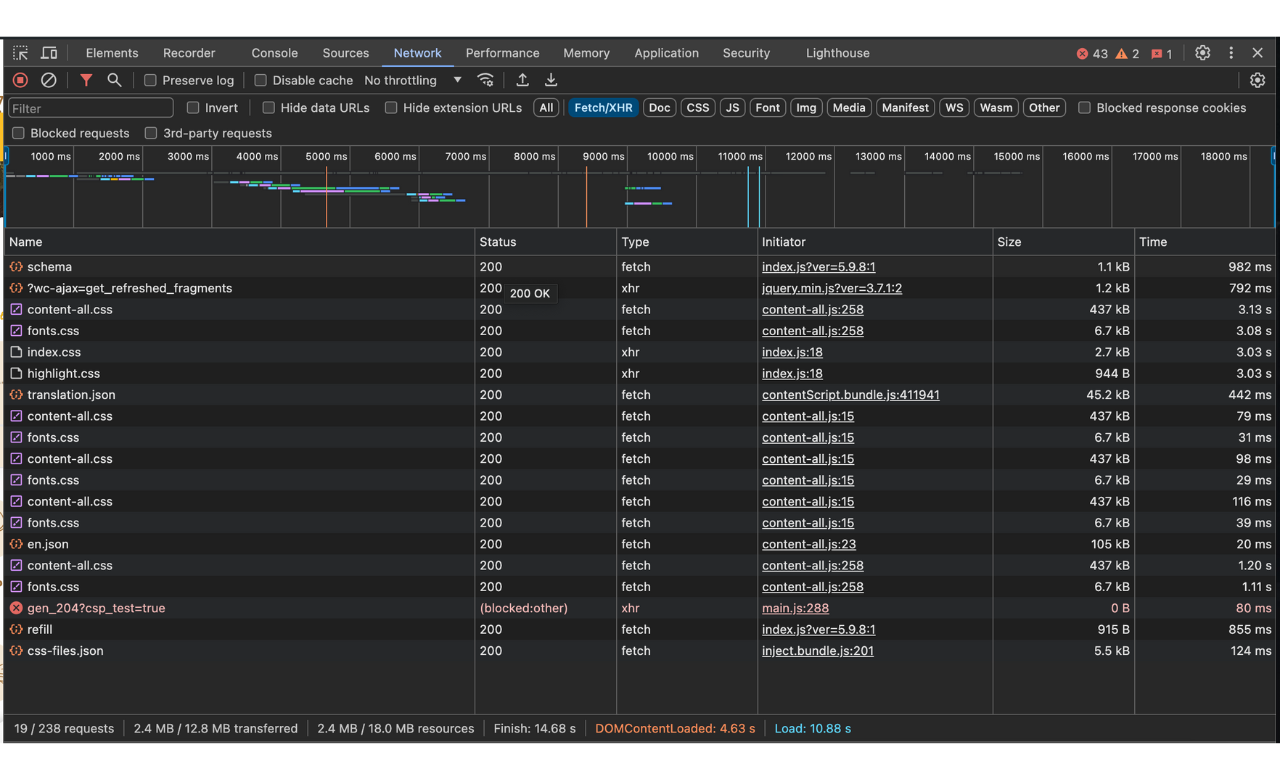Screen dimensions: 1280x780
Task: Select the Fetch/XHR filter type
Action: pos(603,108)
